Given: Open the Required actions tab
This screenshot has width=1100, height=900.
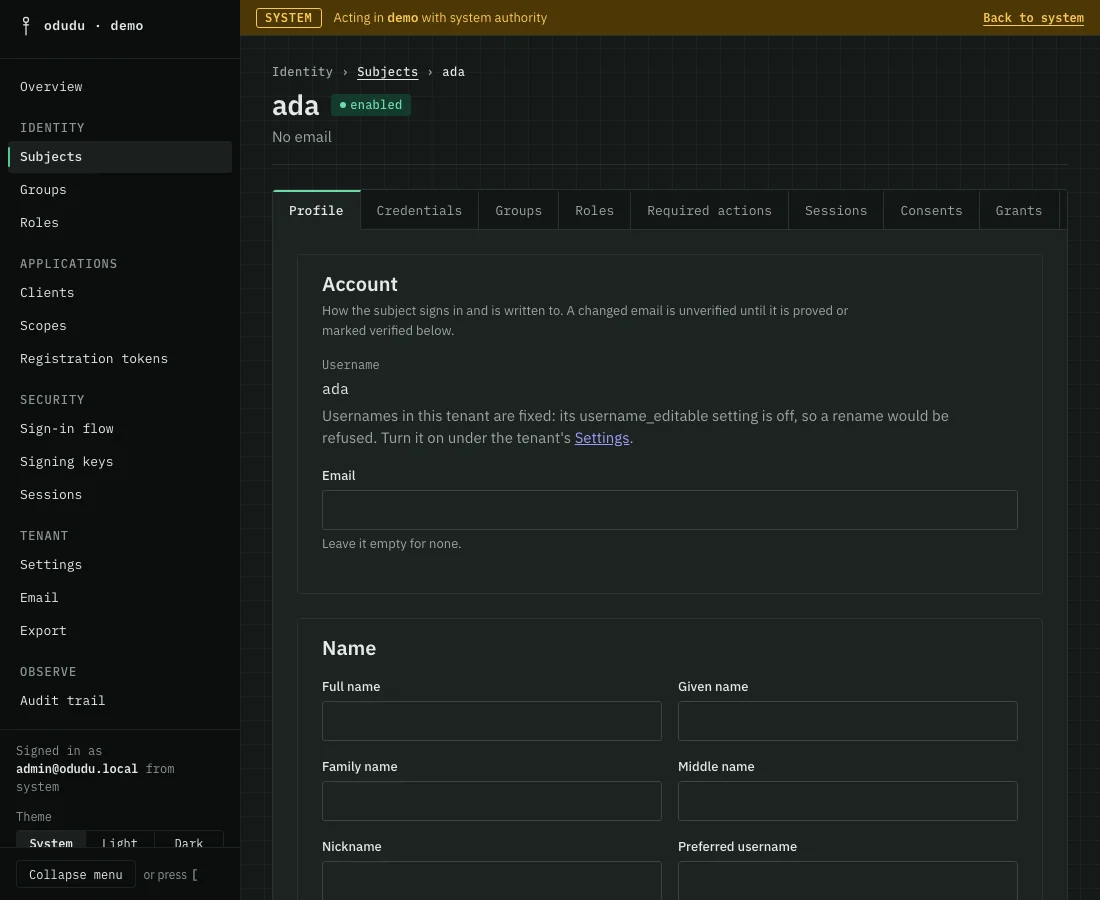Looking at the screenshot, I should [x=709, y=210].
